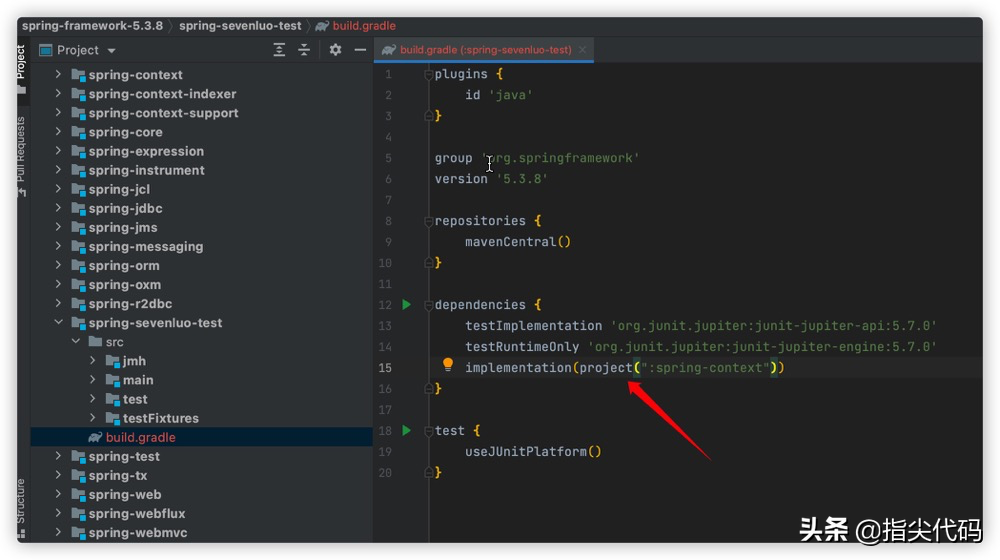Fold the plugins block with gutter marker
Screen dimensions: 1000x560
(429, 75)
